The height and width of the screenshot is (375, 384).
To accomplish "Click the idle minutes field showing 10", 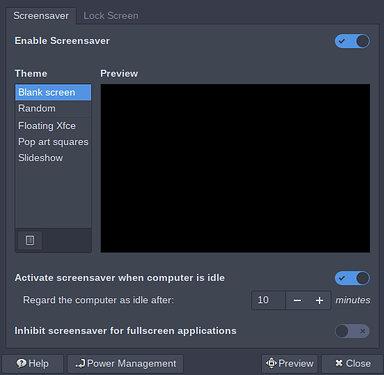I will pyautogui.click(x=268, y=300).
